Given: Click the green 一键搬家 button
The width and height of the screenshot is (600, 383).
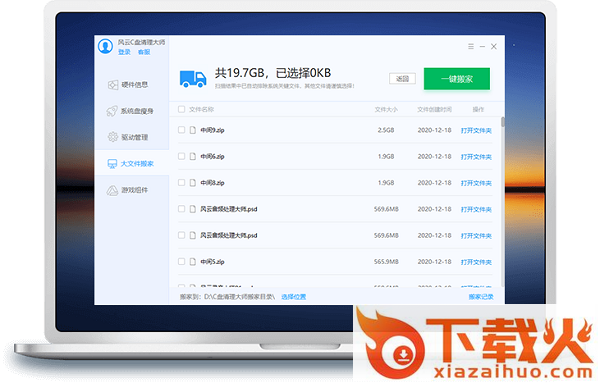Looking at the screenshot, I should (457, 79).
